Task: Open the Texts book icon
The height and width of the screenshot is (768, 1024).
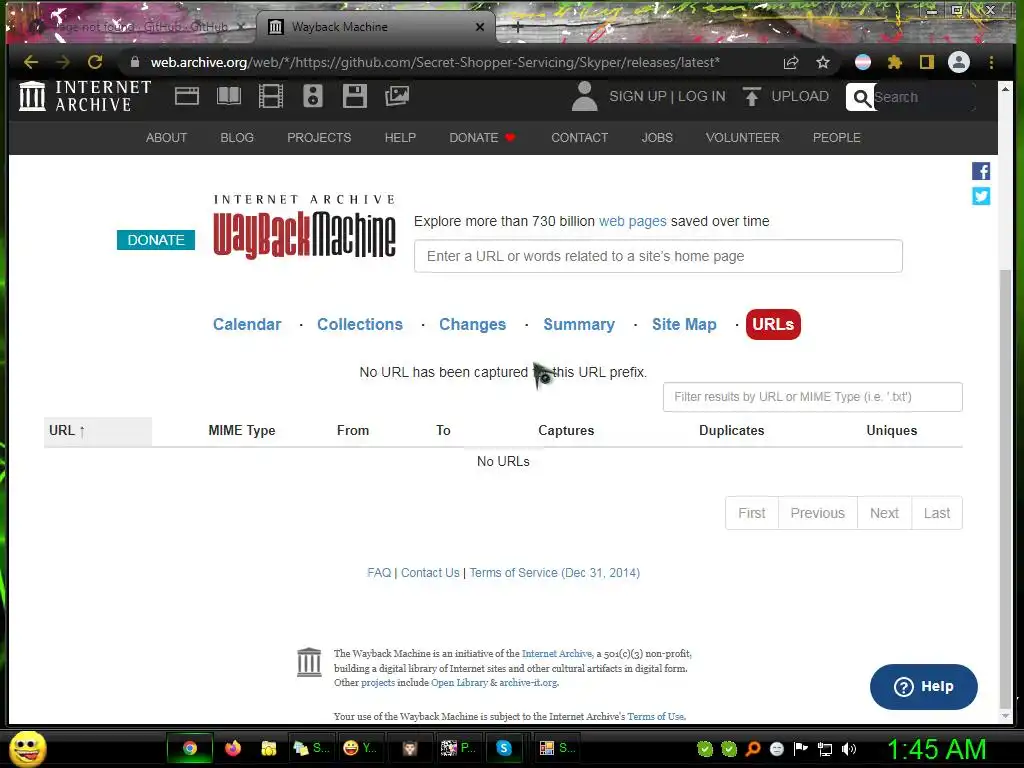Action: (x=229, y=96)
